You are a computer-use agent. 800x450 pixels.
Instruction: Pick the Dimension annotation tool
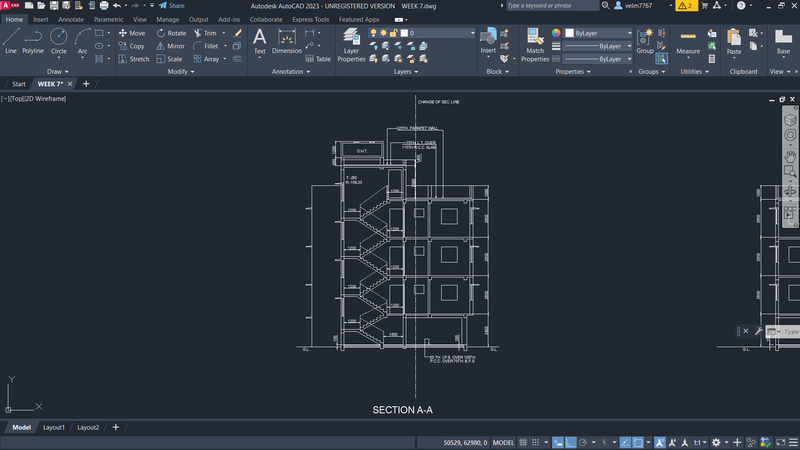point(286,40)
